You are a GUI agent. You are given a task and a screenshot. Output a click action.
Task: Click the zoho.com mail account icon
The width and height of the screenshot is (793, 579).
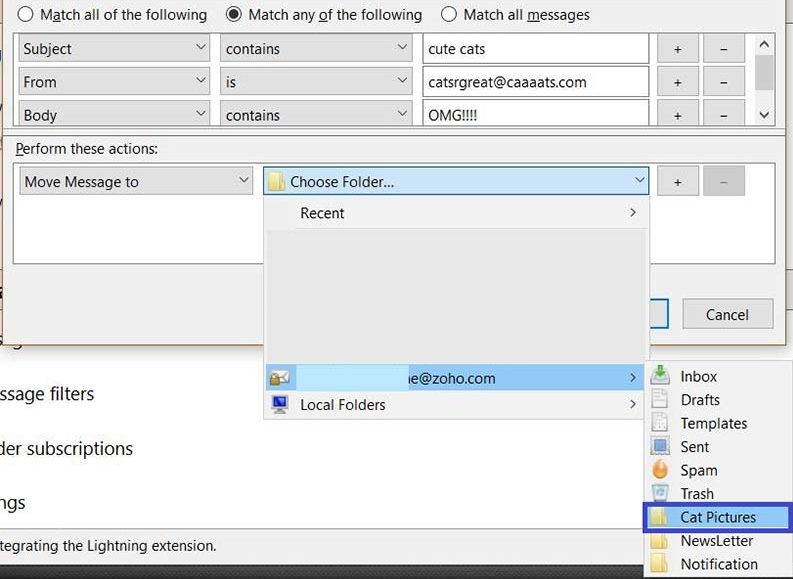tap(280, 378)
